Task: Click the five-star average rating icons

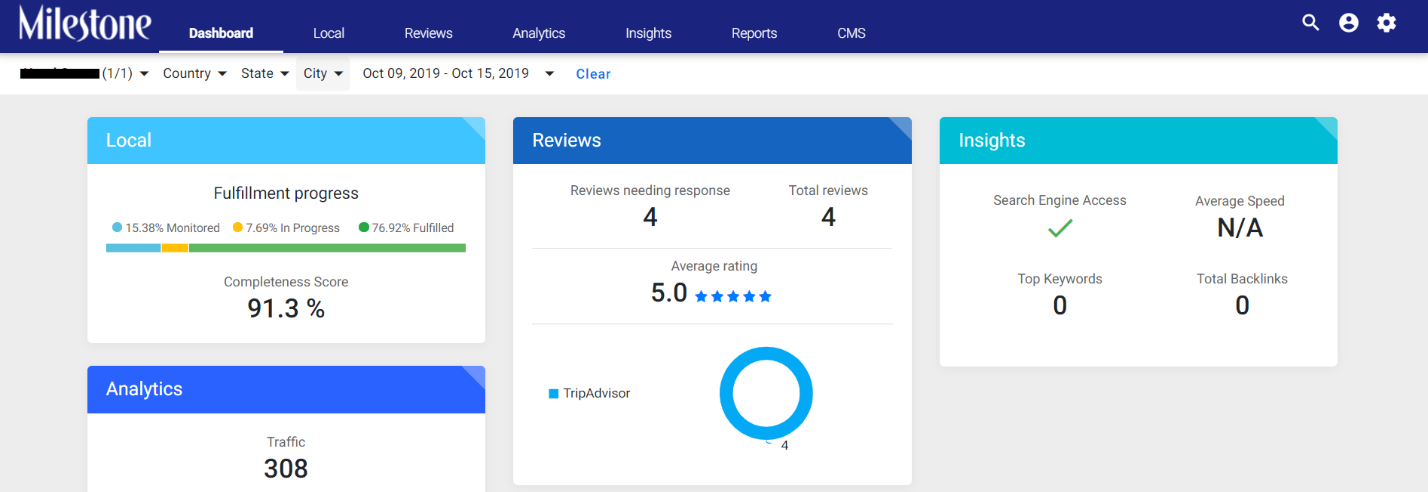Action: coord(733,296)
